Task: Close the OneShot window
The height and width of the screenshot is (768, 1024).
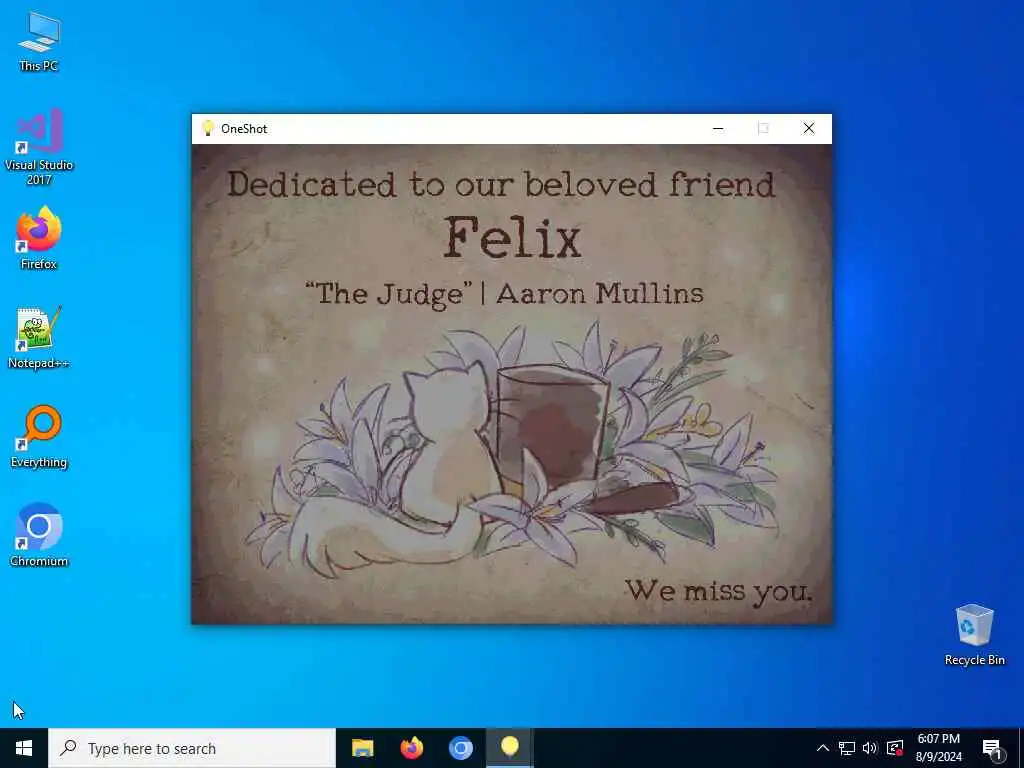Action: [x=808, y=129]
